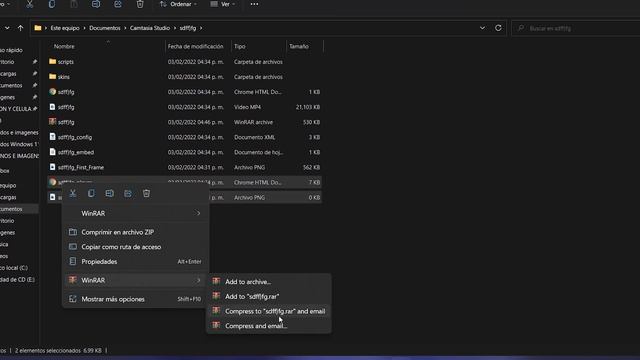
Task: Click the Cut scissors icon in the context menu
Action: pyautogui.click(x=73, y=193)
